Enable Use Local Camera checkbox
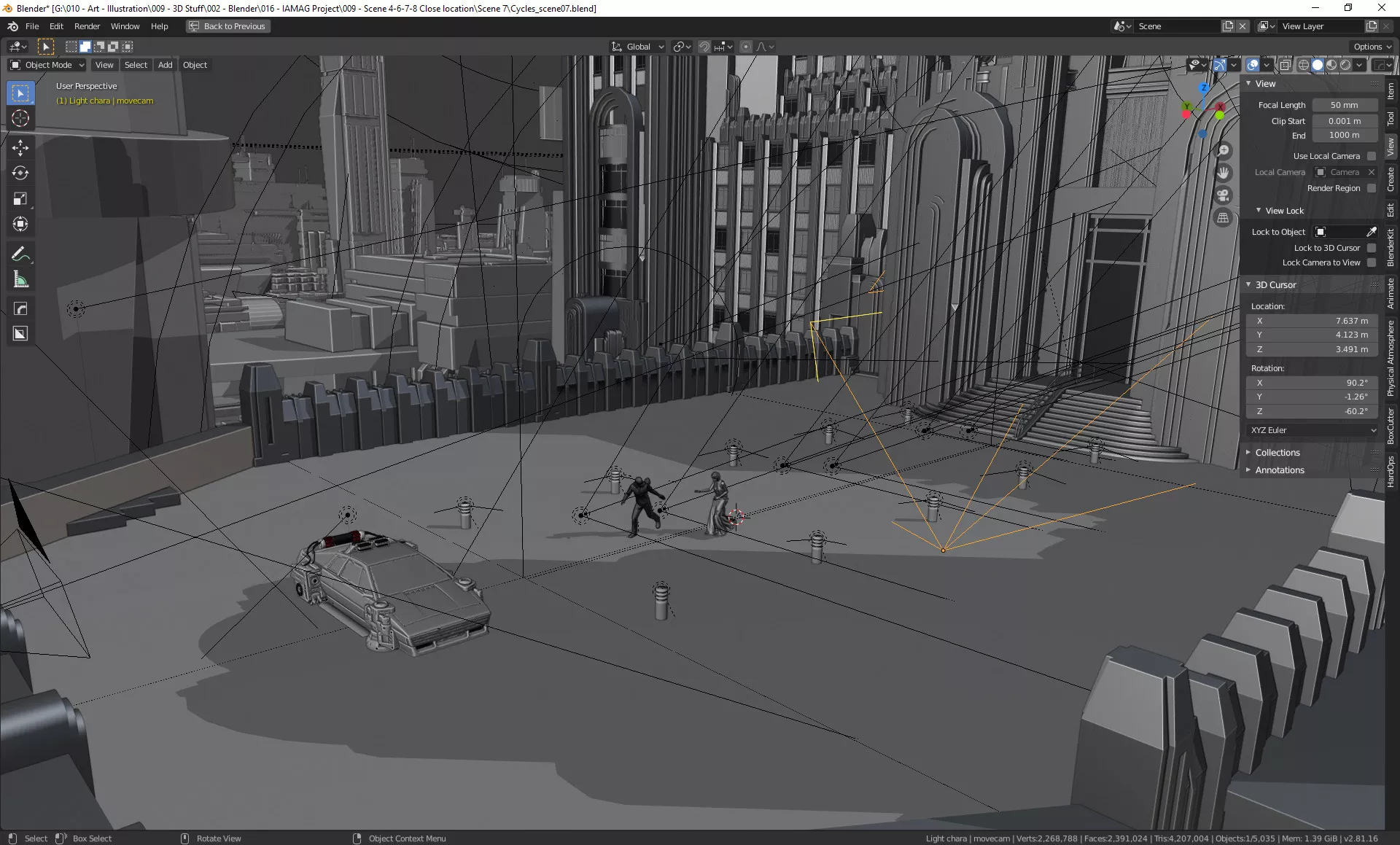The width and height of the screenshot is (1400, 845). [1372, 156]
